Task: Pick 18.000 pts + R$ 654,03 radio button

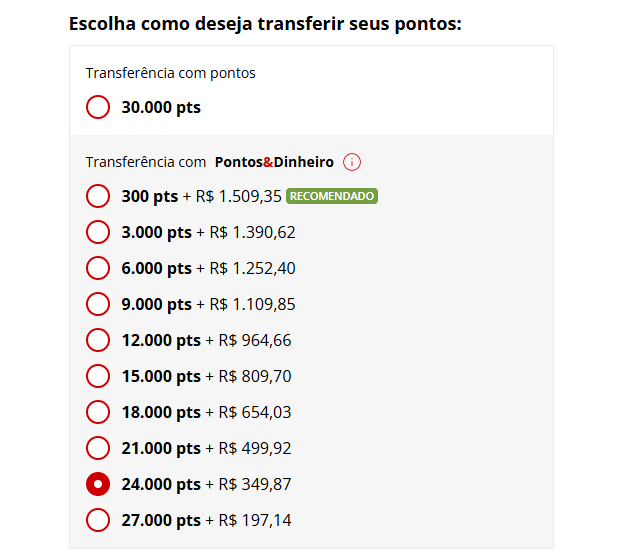Action: pyautogui.click(x=98, y=412)
